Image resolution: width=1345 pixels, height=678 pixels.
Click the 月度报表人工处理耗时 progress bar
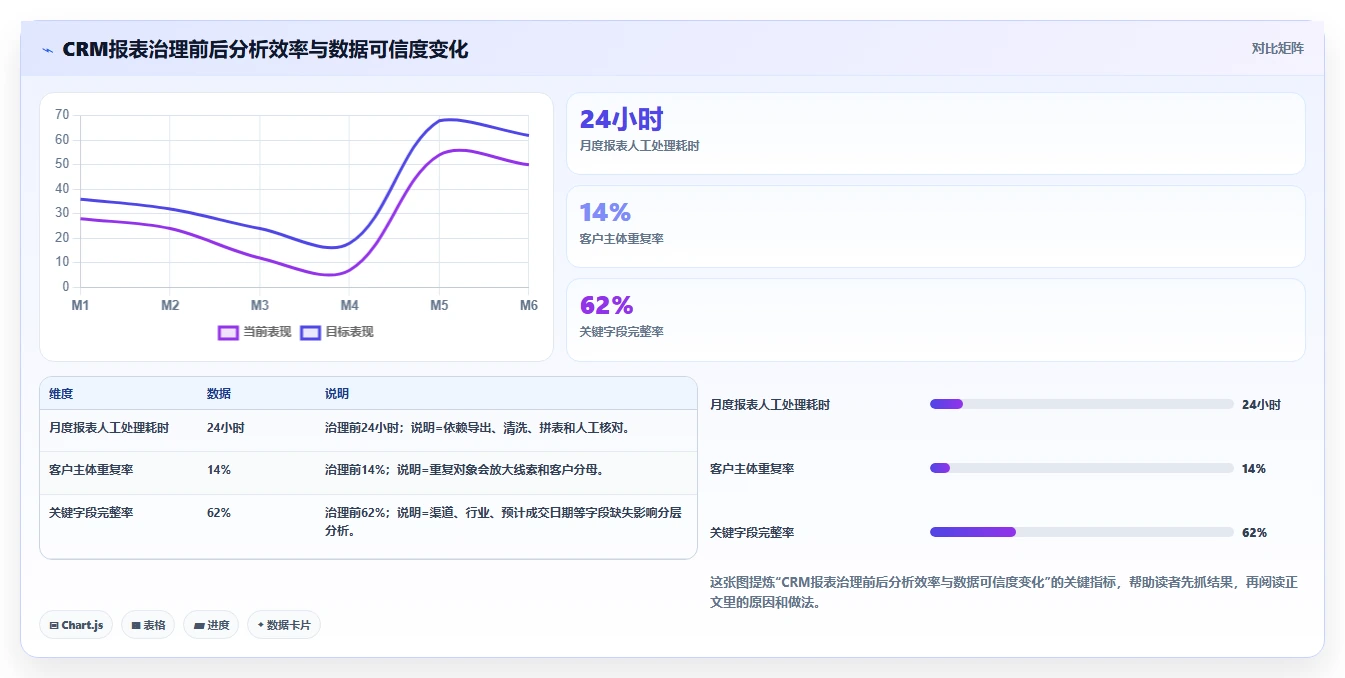coord(1082,404)
